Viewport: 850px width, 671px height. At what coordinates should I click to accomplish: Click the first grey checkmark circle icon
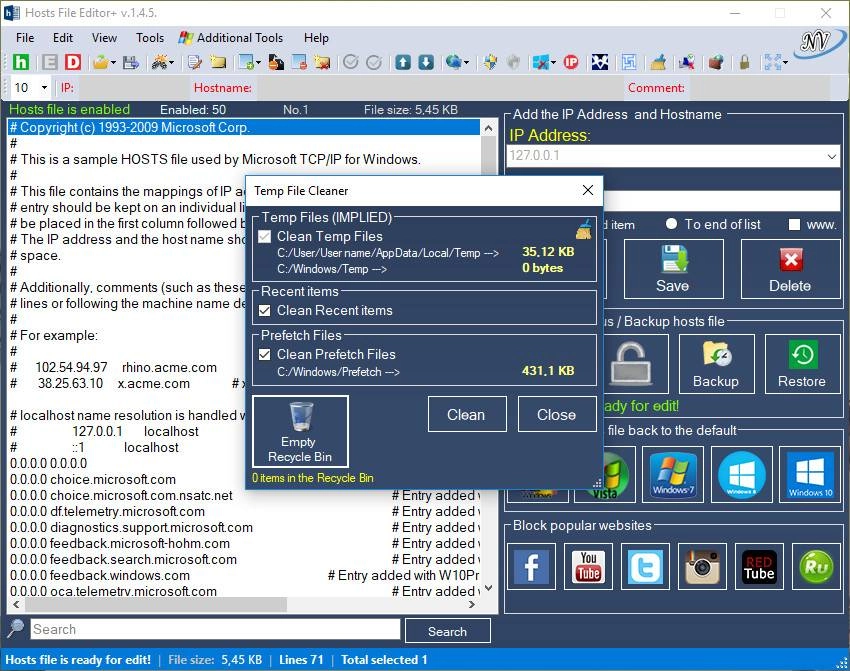pyautogui.click(x=351, y=62)
